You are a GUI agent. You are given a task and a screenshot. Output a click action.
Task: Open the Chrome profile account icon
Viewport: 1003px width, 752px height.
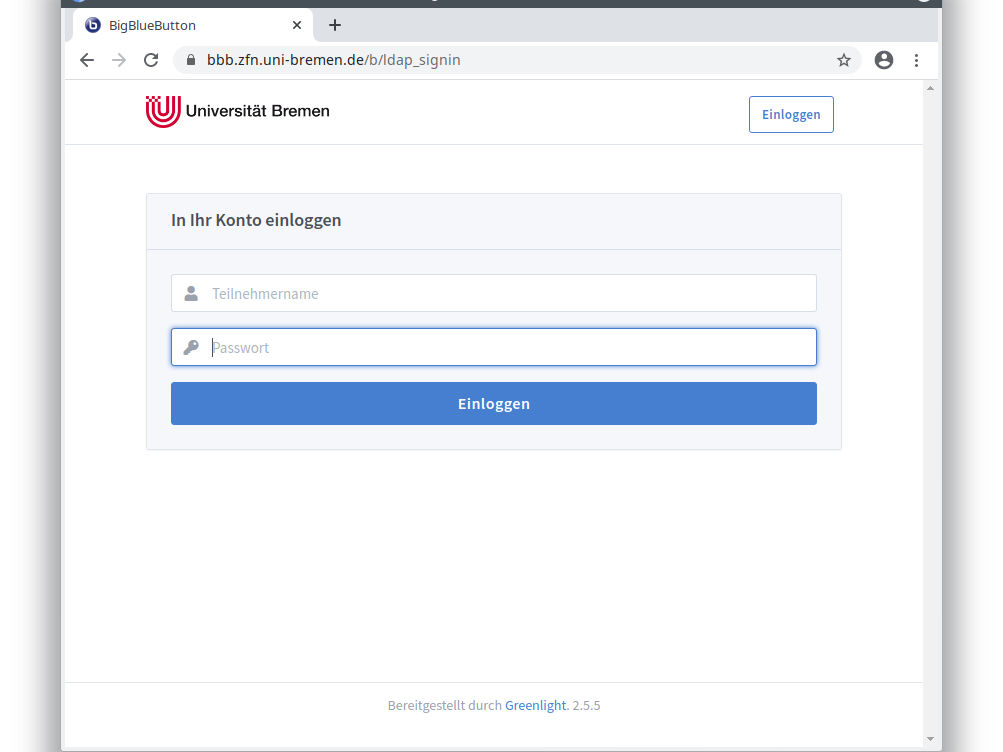[x=883, y=60]
